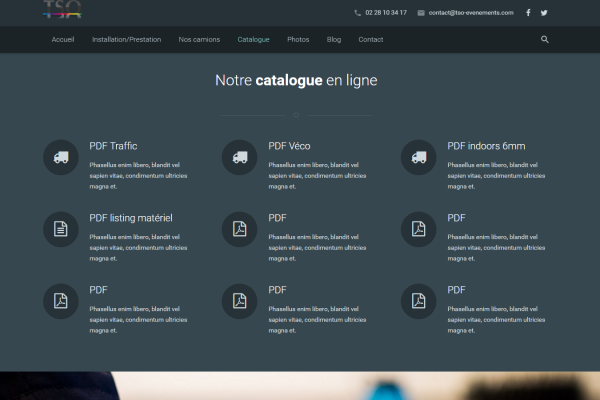The image size is (600, 400).
Task: Open the Contact menu item
Action: click(x=370, y=39)
